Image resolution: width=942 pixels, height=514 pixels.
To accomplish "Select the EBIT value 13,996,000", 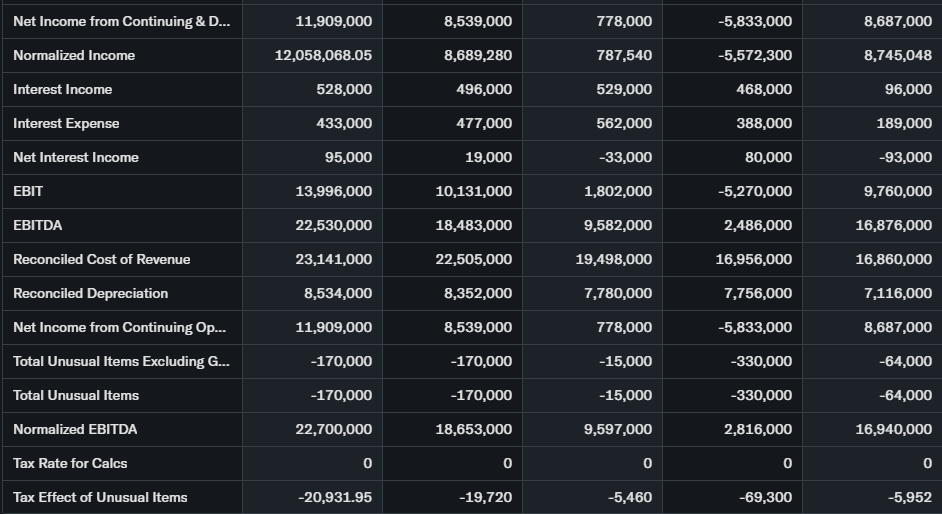I will (334, 192).
